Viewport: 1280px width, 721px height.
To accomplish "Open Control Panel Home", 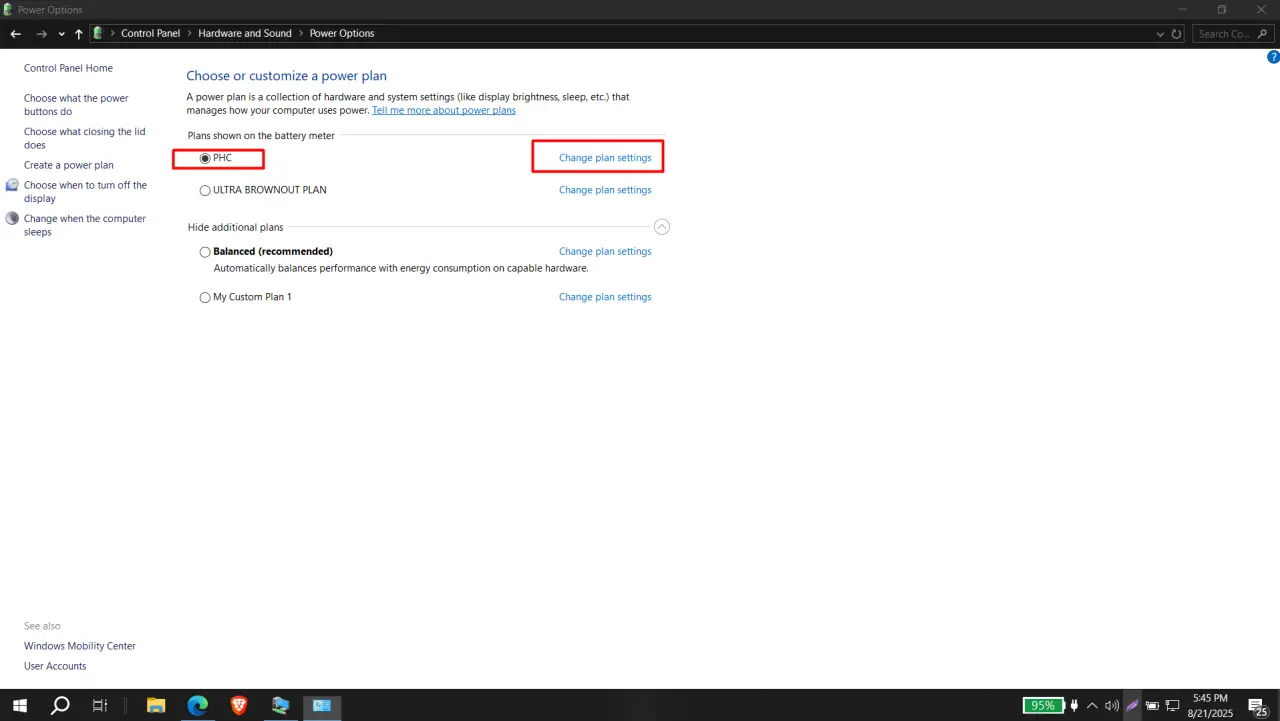I will (68, 68).
